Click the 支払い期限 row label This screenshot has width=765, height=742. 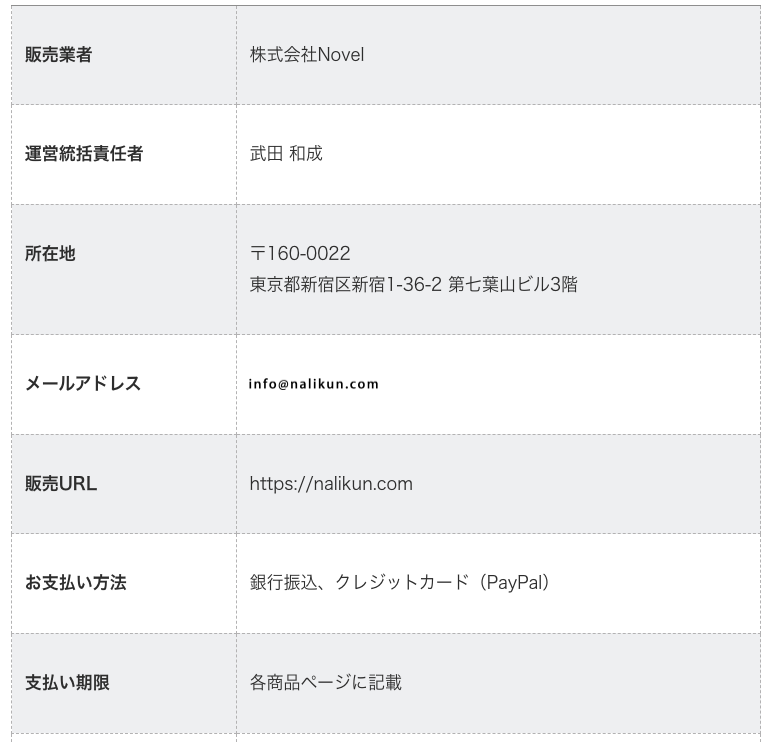[67, 683]
